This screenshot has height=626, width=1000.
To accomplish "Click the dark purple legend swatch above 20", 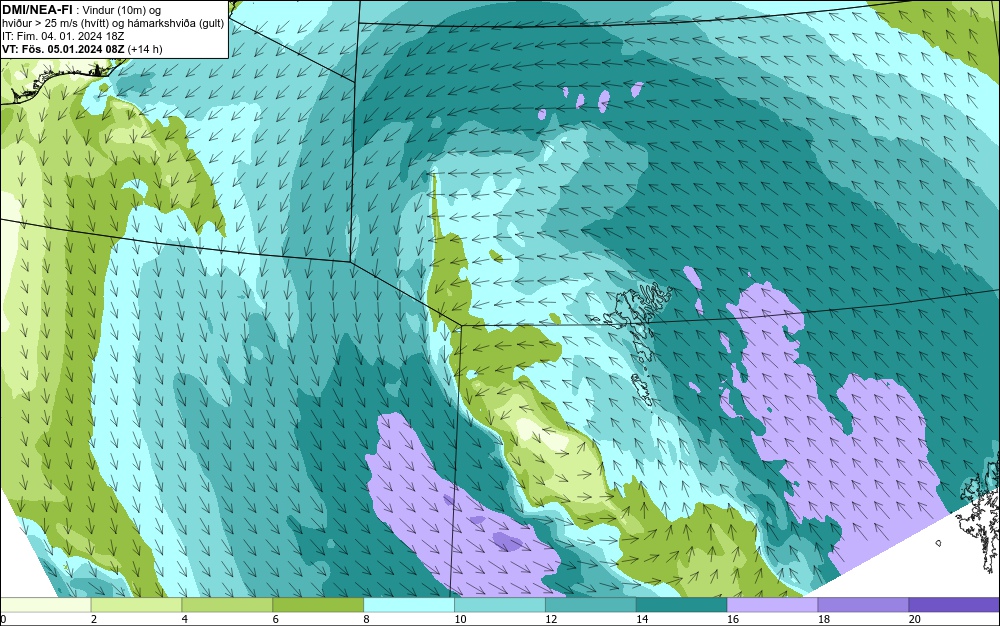I will pyautogui.click(x=954, y=605).
